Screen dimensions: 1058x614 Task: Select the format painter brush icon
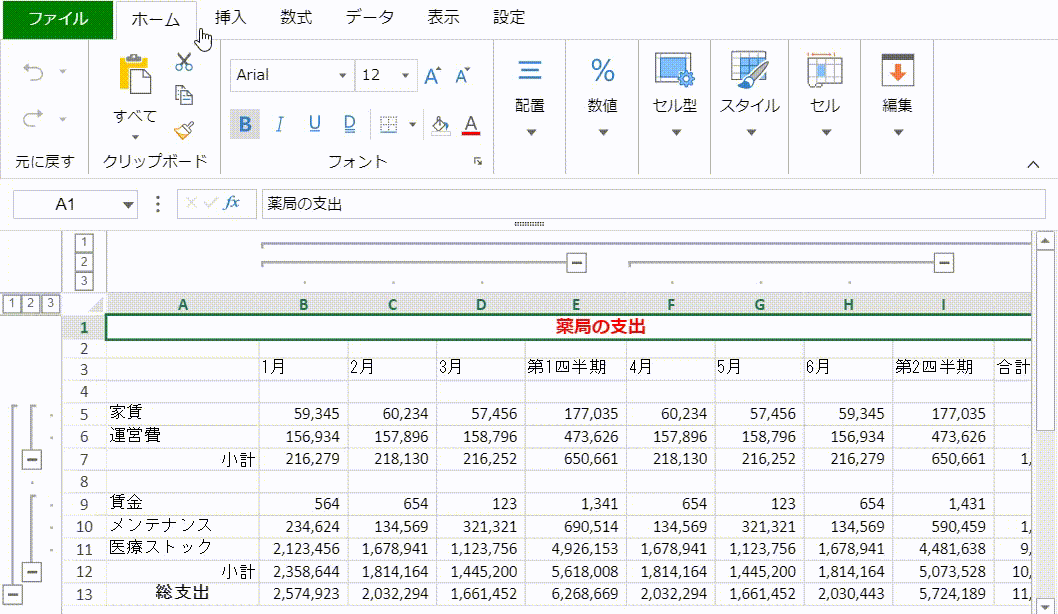[184, 129]
